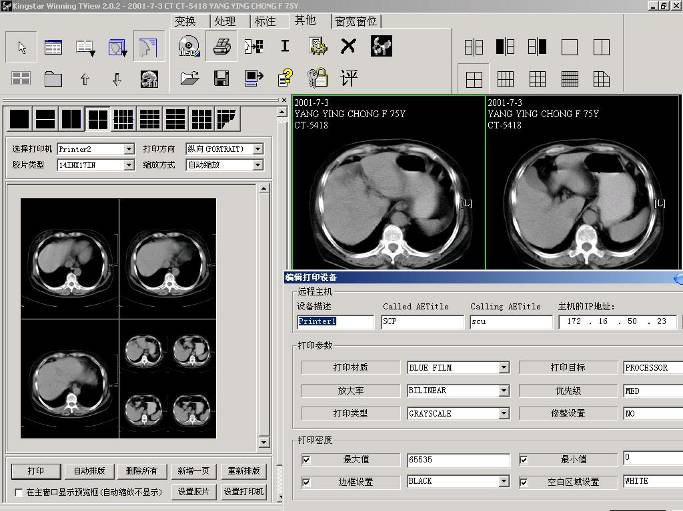Open the Printer2 printer selection dropdown
The width and height of the screenshot is (683, 511).
[x=128, y=149]
